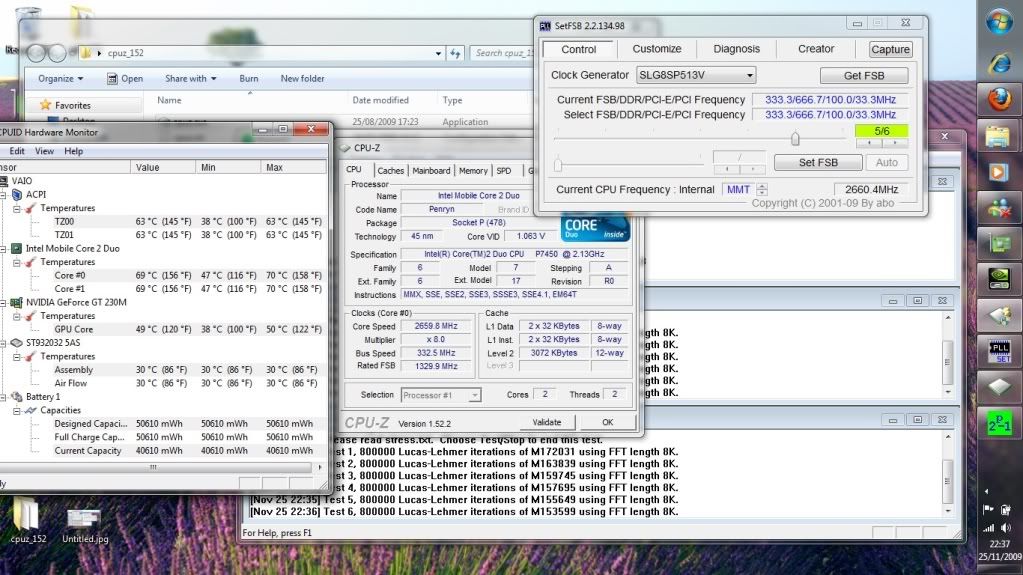This screenshot has width=1023, height=575.
Task: Click lower fine-tune slider thumb in SetFSB
Action: tap(558, 164)
